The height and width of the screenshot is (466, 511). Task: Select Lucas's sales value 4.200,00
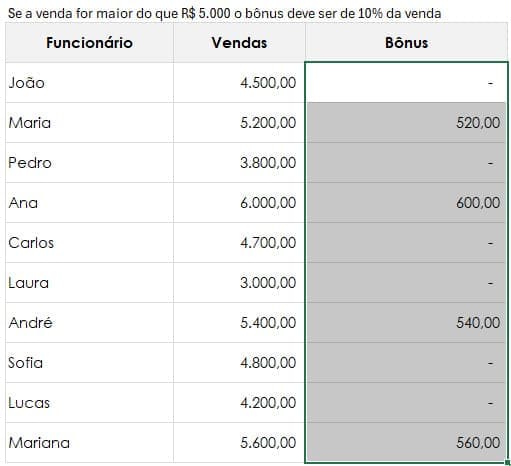tap(239, 403)
